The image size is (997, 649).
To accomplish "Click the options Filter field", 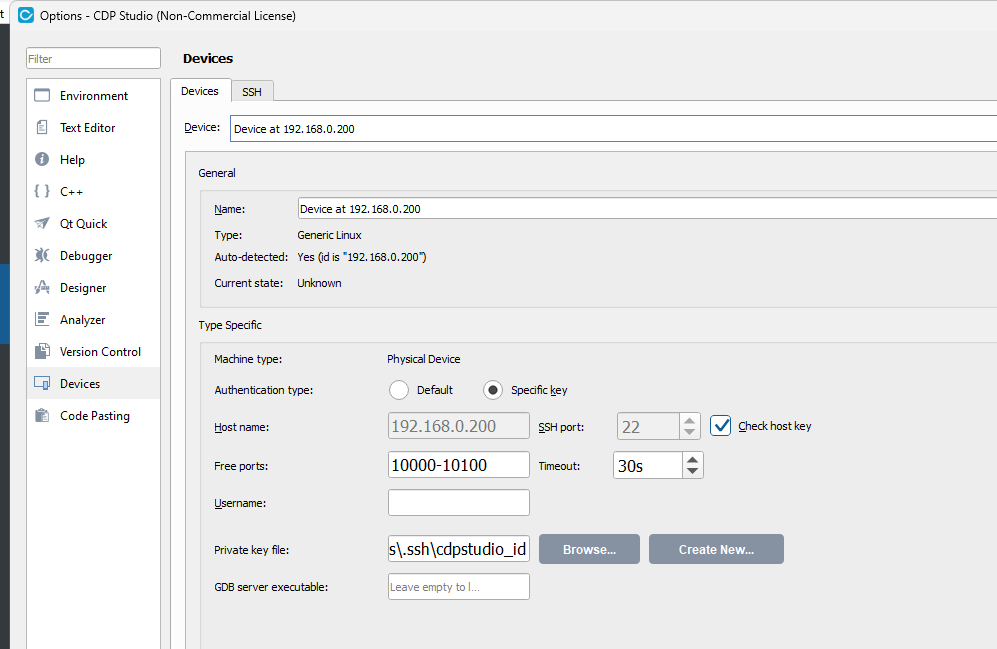I will coord(93,58).
